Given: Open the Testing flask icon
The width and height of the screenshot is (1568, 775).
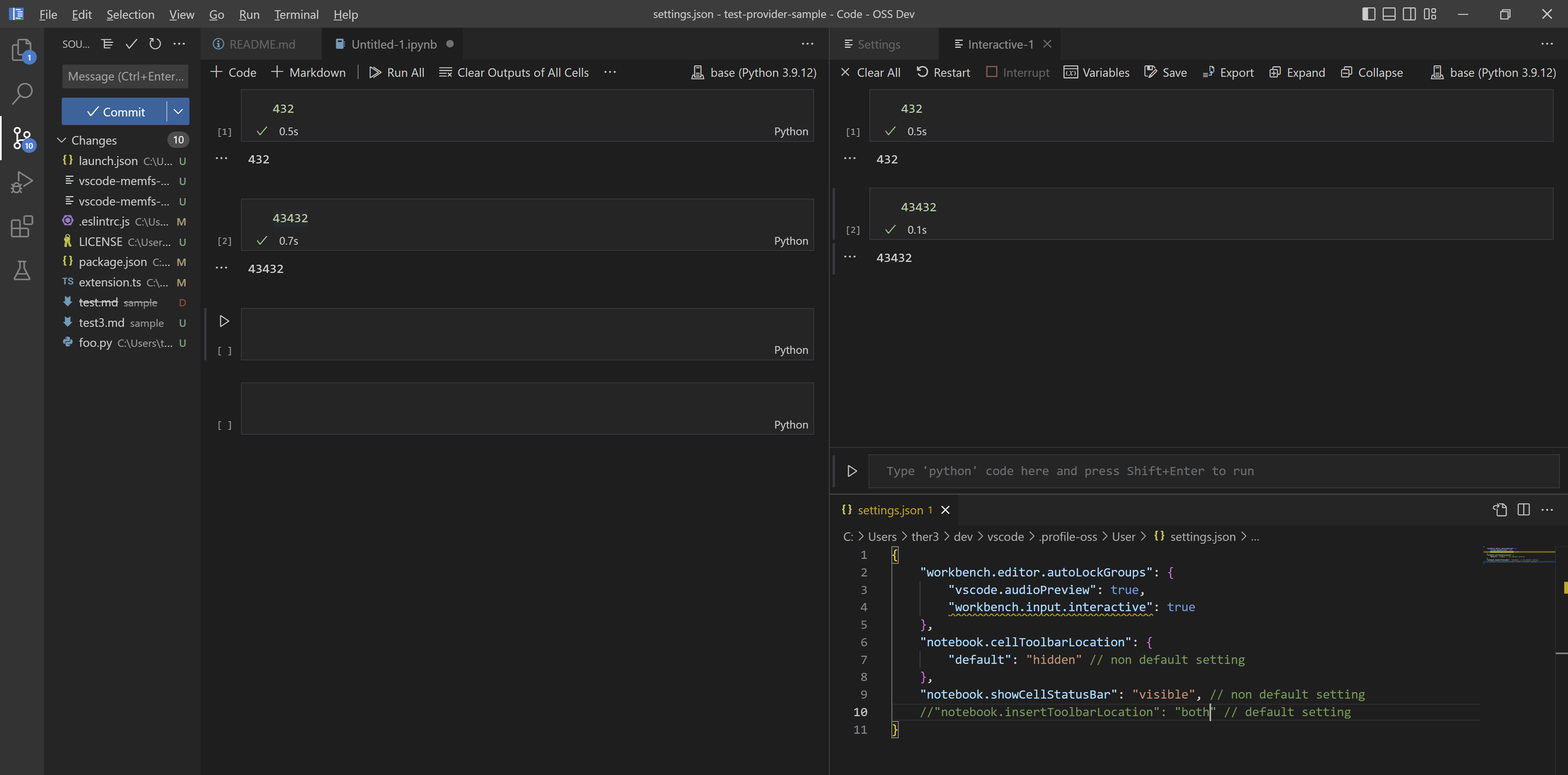Looking at the screenshot, I should [22, 270].
